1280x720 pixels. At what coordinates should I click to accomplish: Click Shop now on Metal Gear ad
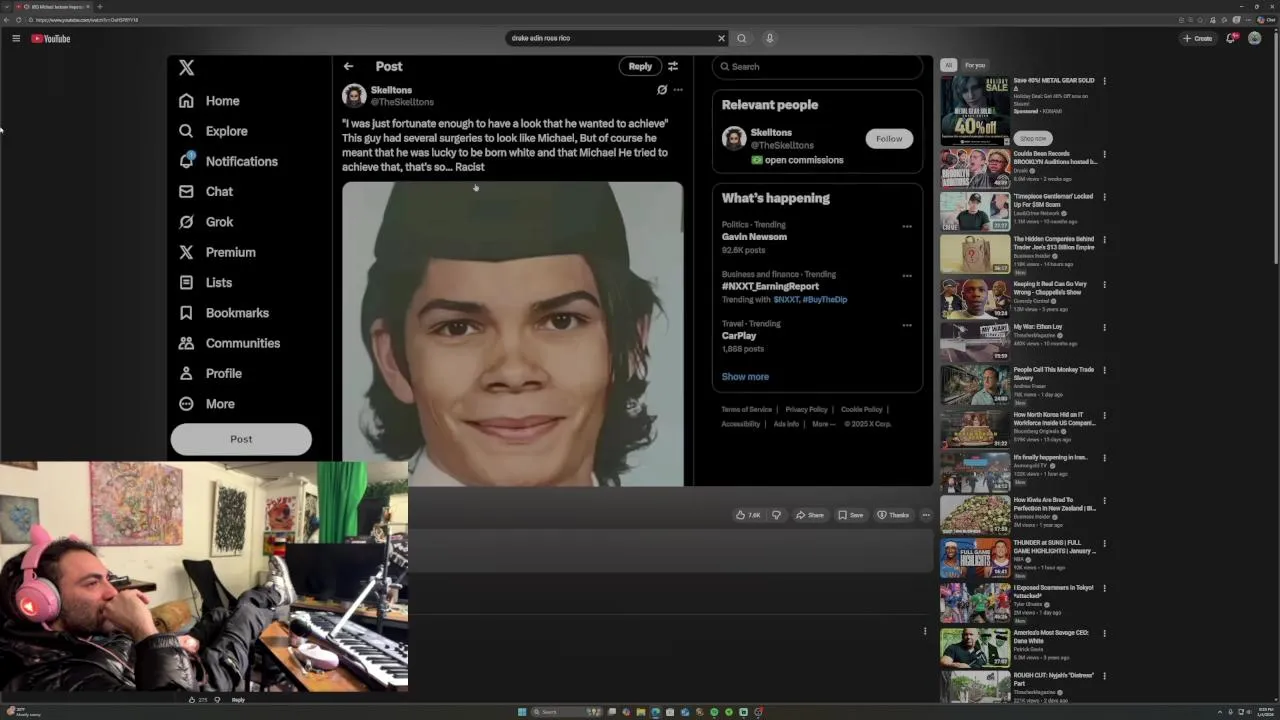(x=1033, y=138)
